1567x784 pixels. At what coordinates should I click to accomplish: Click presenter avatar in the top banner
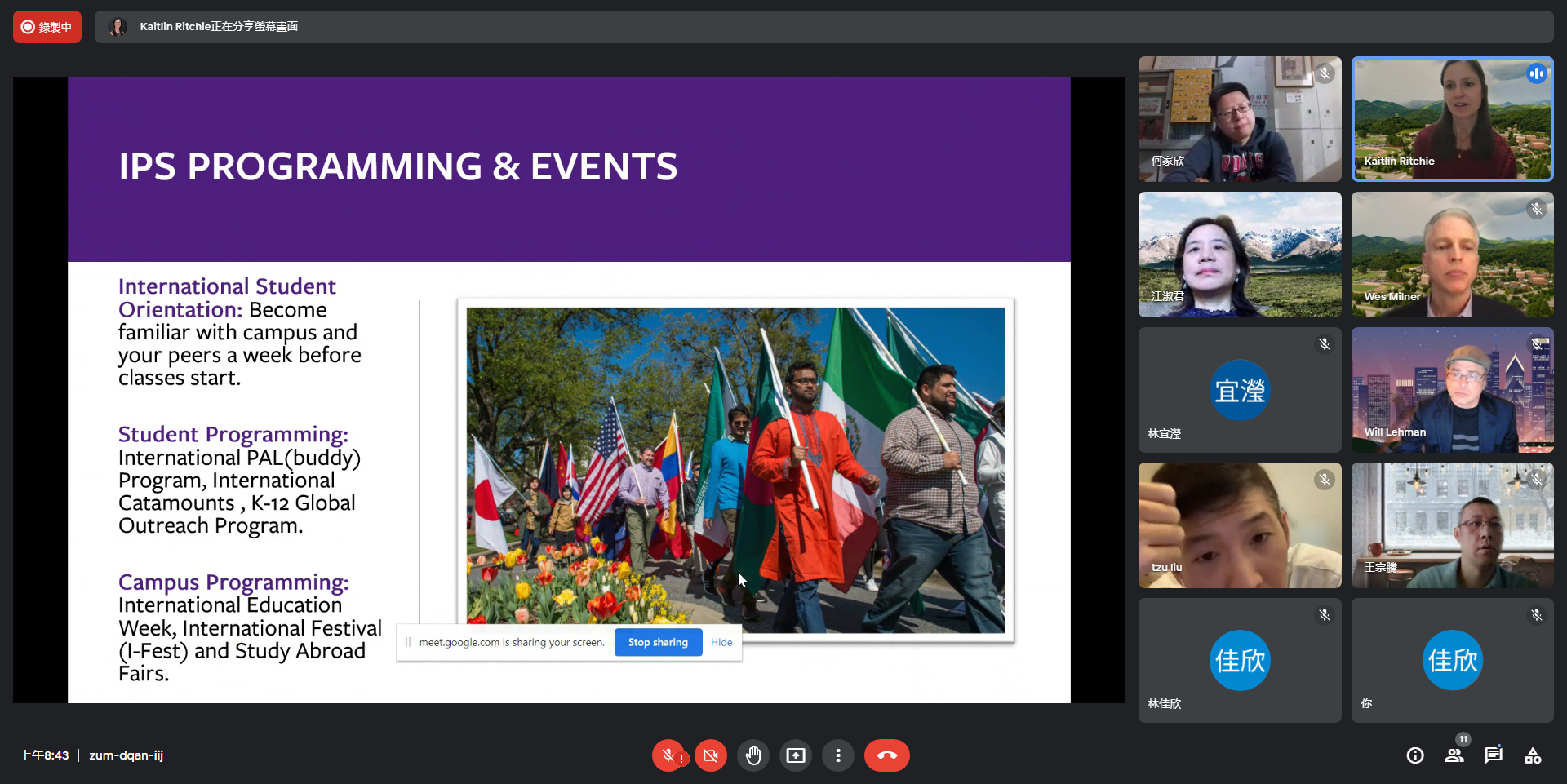pos(118,27)
